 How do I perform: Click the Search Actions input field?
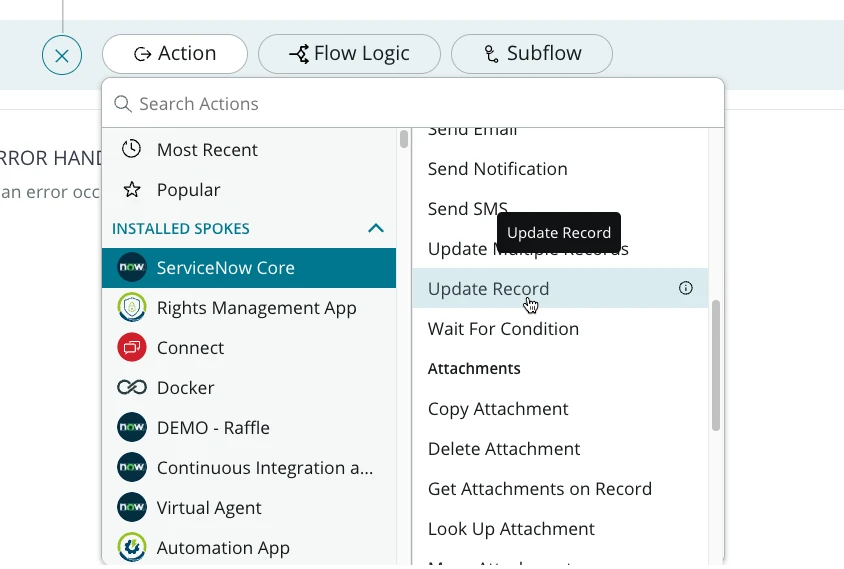[420, 104]
